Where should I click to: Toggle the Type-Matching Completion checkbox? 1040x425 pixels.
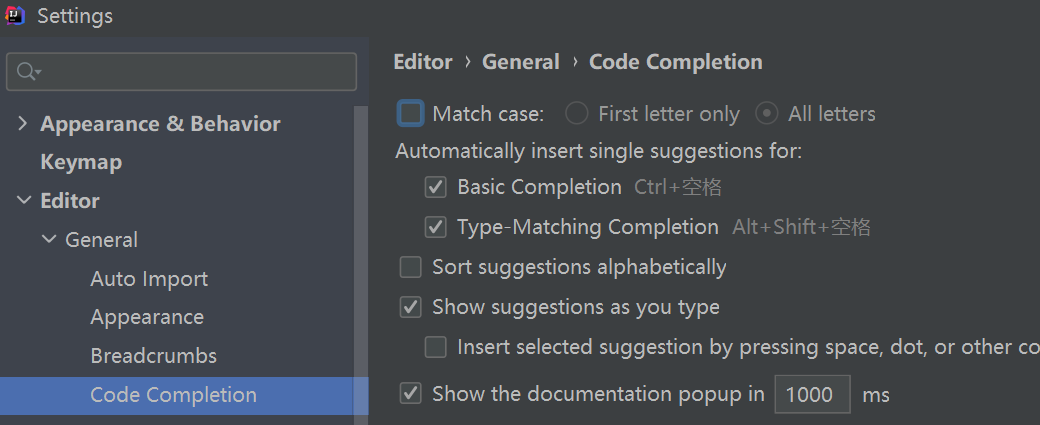tap(435, 228)
